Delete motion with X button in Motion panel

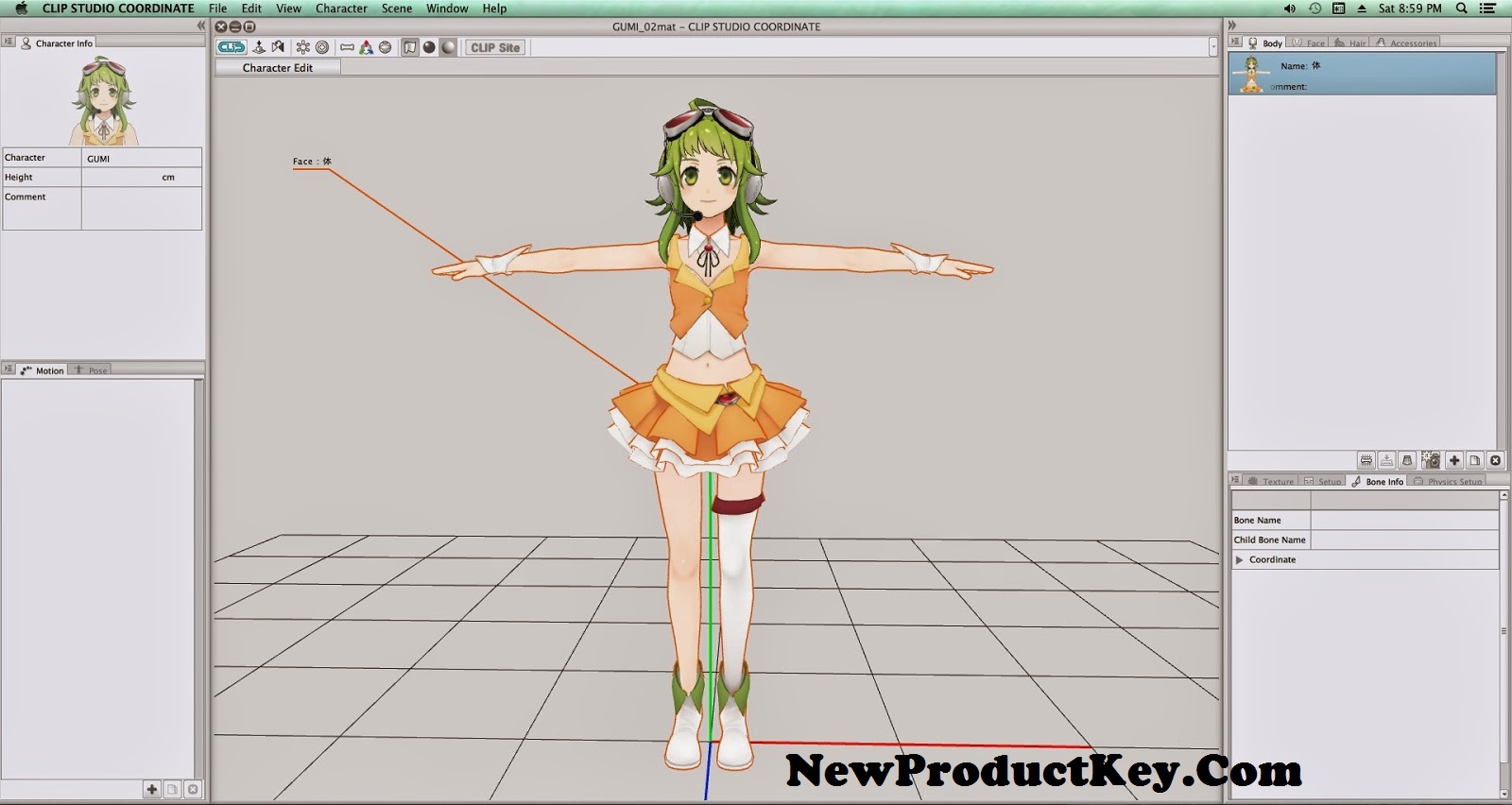(x=193, y=789)
